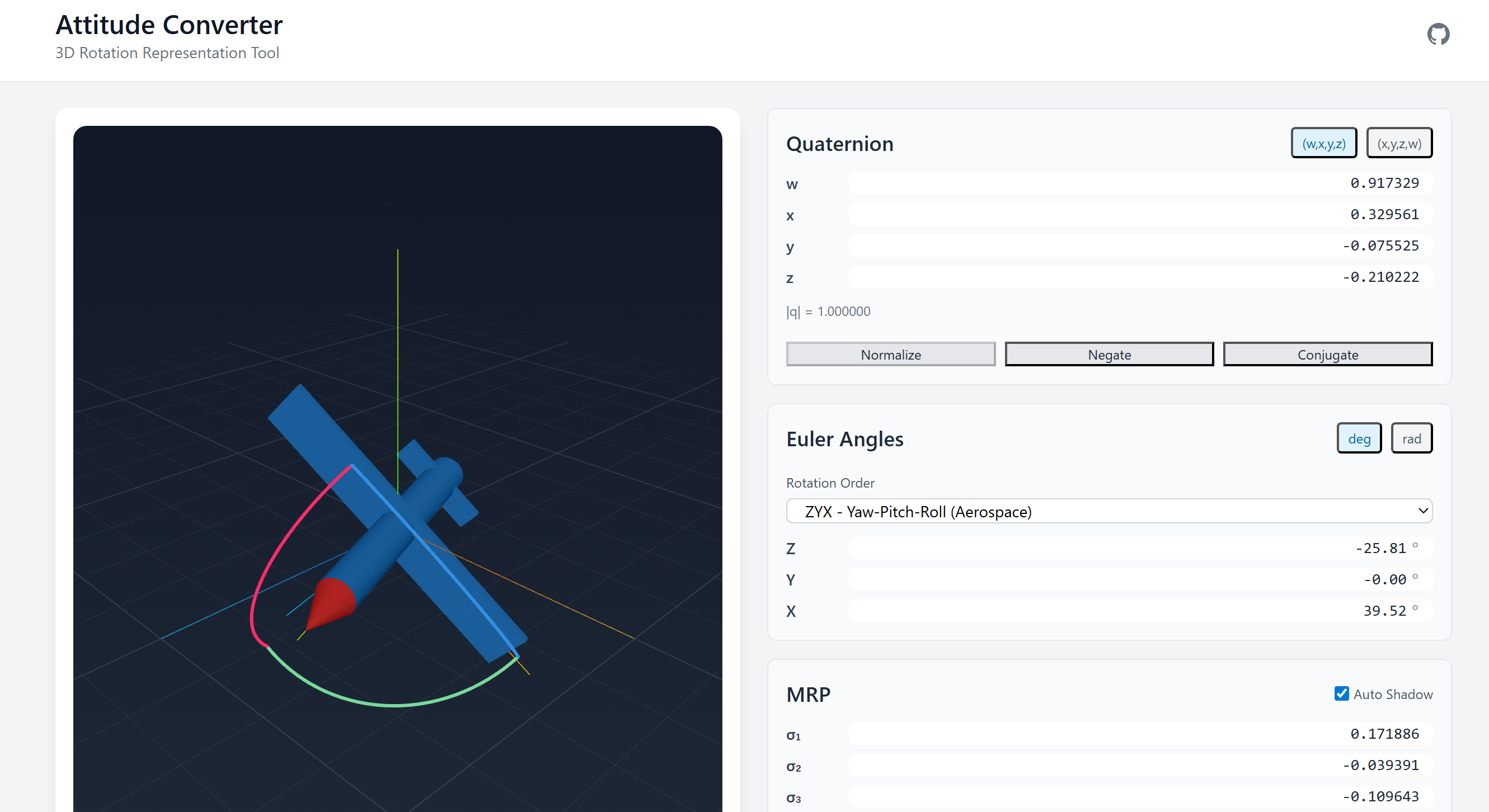
Task: Open the GitHub repository icon
Action: click(x=1438, y=34)
